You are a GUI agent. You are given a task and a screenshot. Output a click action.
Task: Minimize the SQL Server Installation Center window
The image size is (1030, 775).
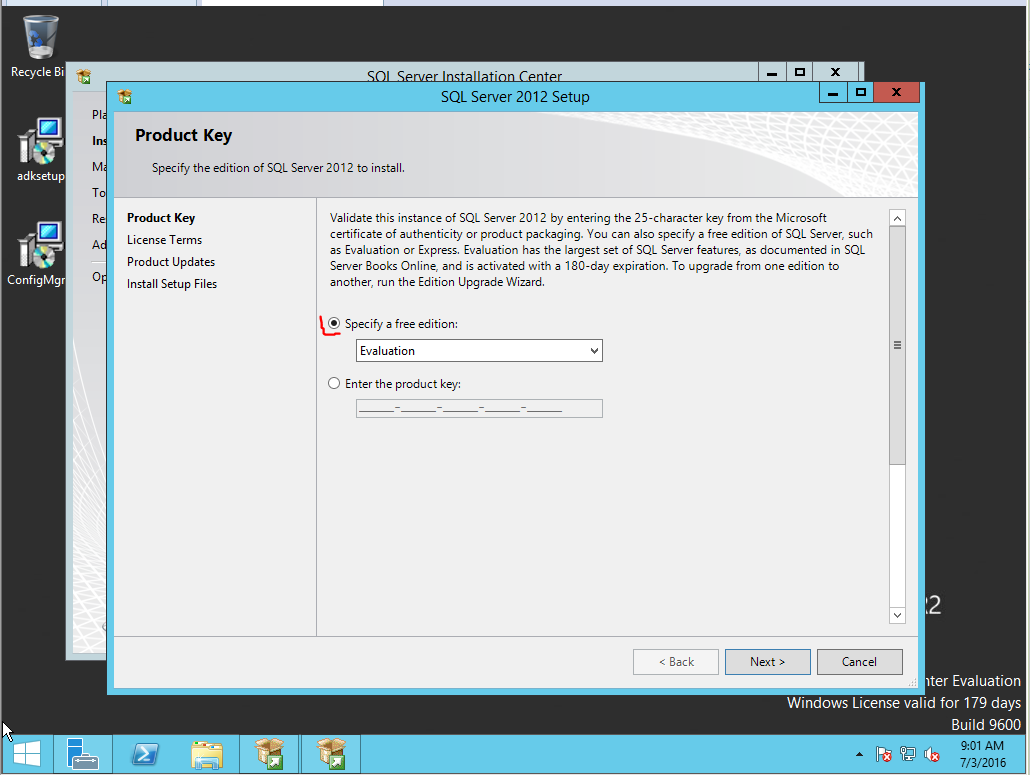click(772, 72)
